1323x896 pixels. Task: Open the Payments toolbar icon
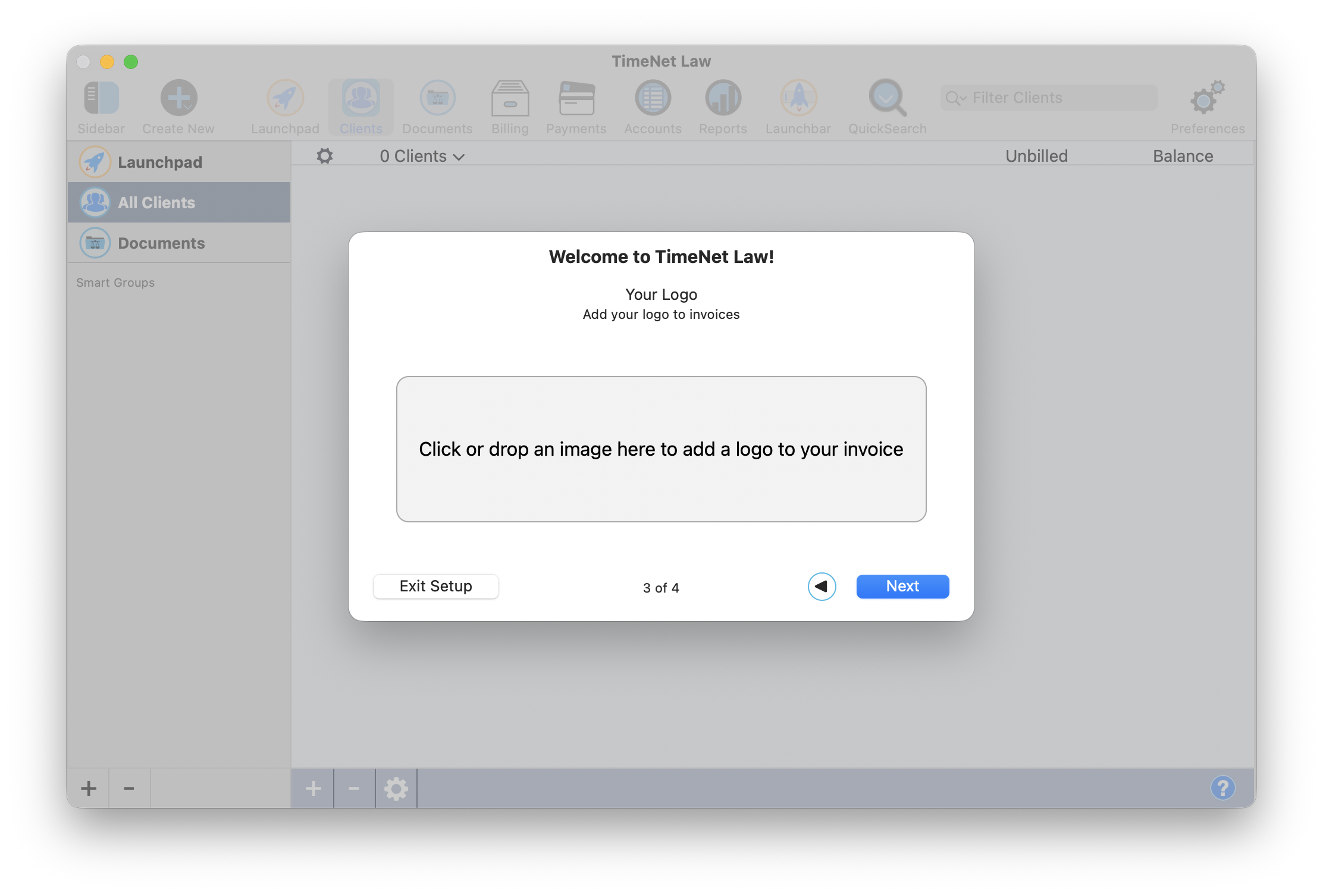(576, 98)
